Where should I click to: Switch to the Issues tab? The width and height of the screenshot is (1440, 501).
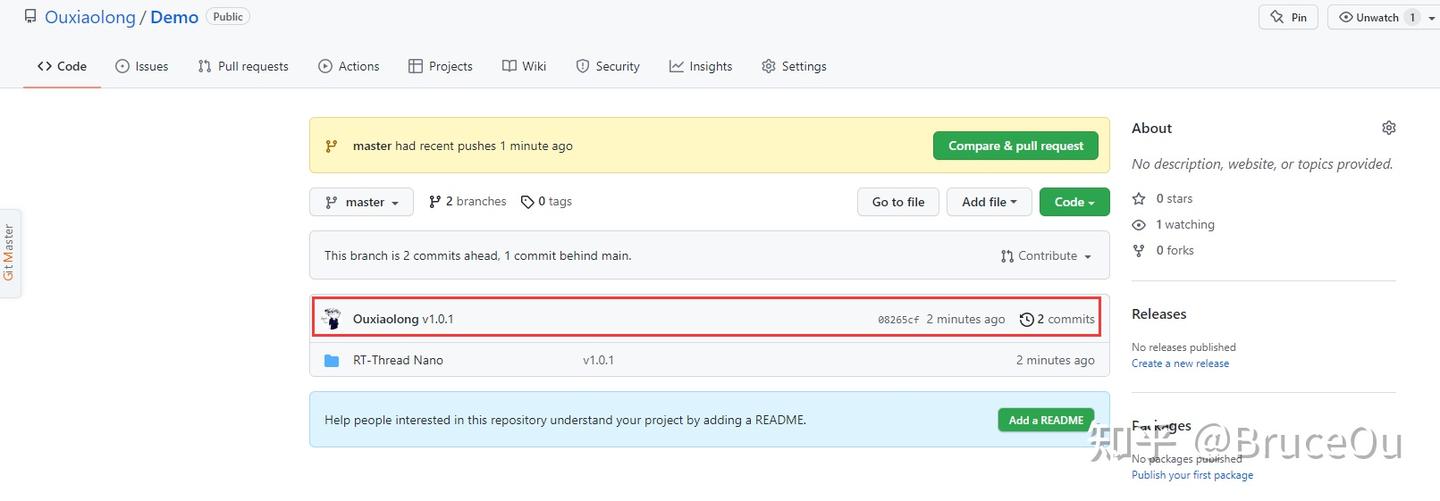[142, 66]
